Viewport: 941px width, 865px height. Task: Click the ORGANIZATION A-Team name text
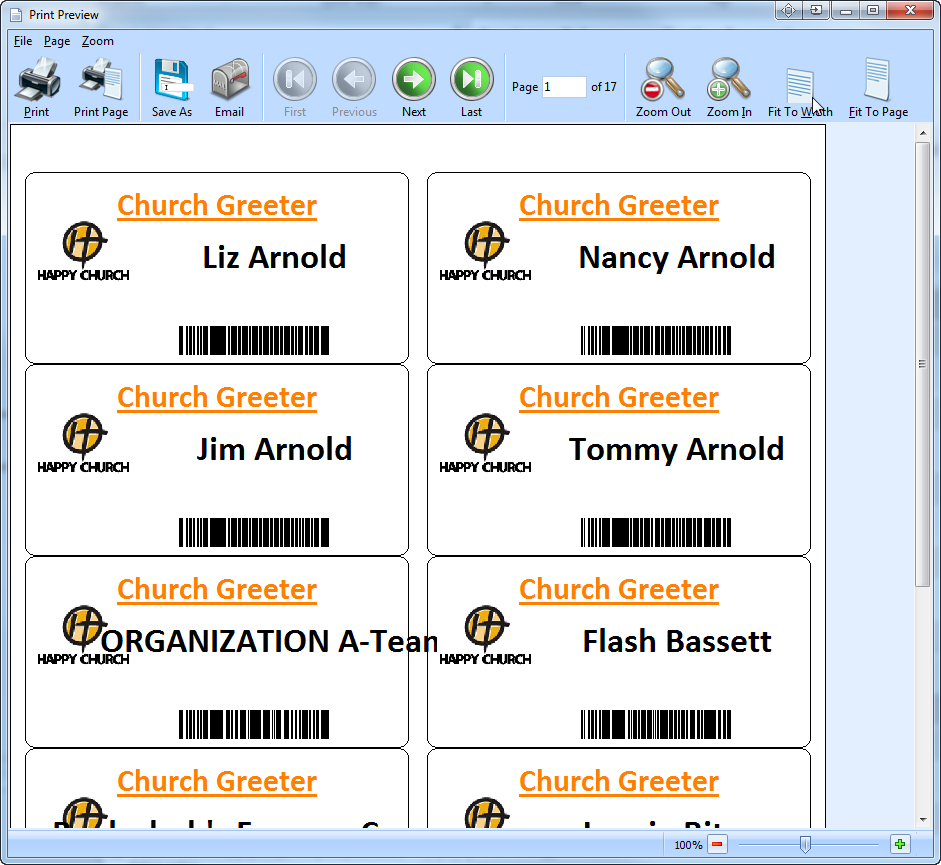(269, 642)
